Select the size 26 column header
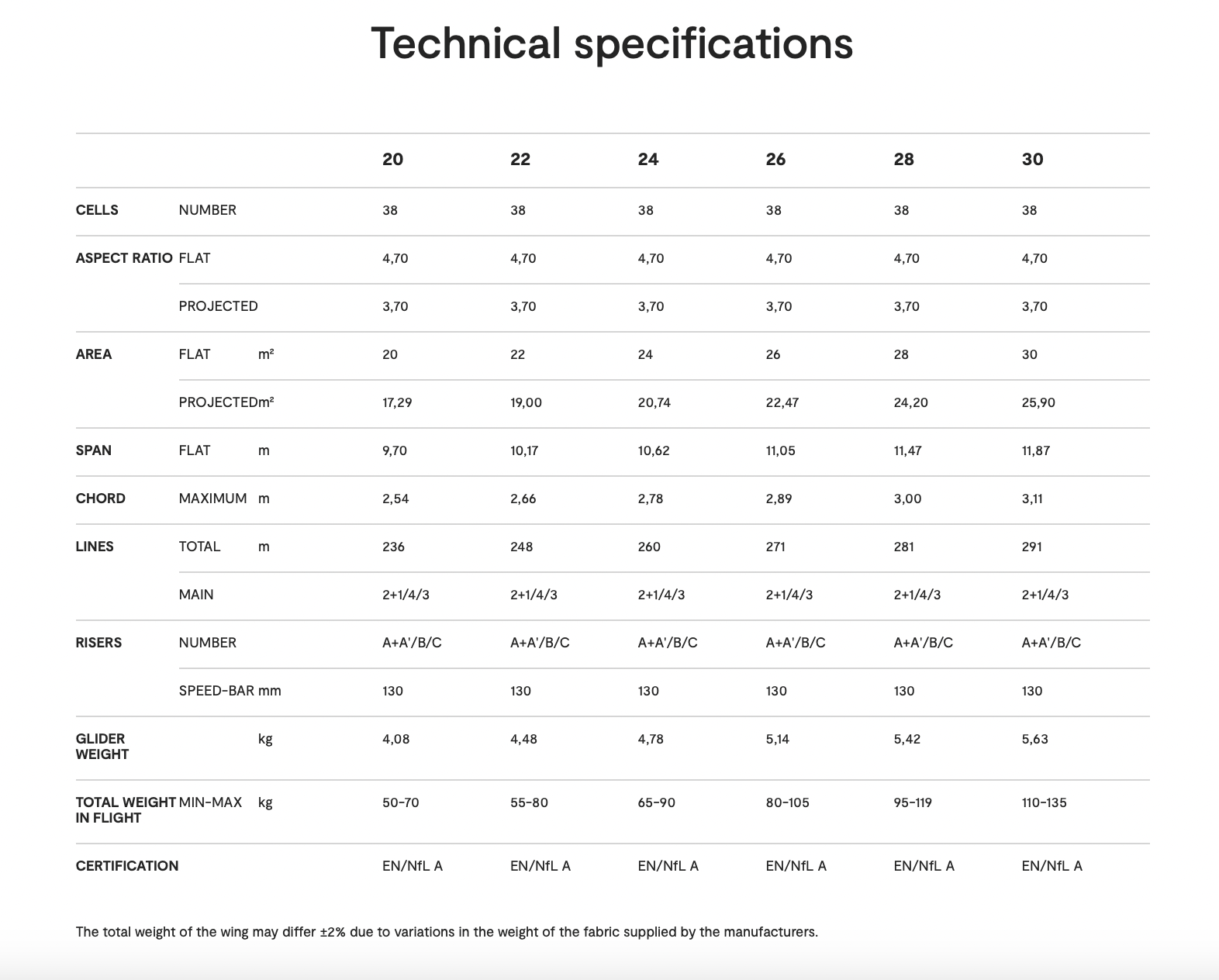Screen dimensions: 1219x980 [x=775, y=160]
